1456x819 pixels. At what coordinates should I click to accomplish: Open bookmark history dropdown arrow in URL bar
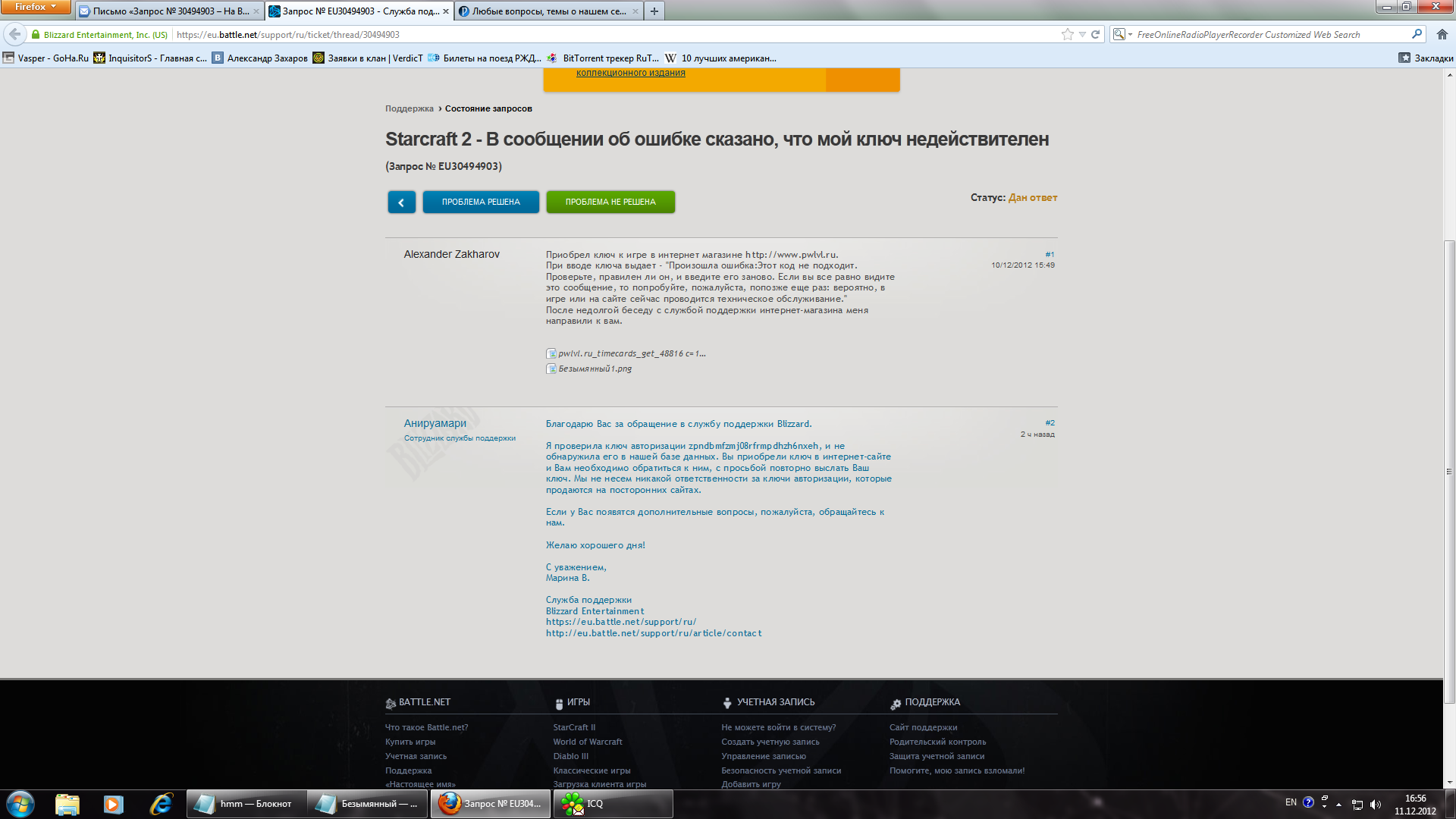coord(1082,34)
